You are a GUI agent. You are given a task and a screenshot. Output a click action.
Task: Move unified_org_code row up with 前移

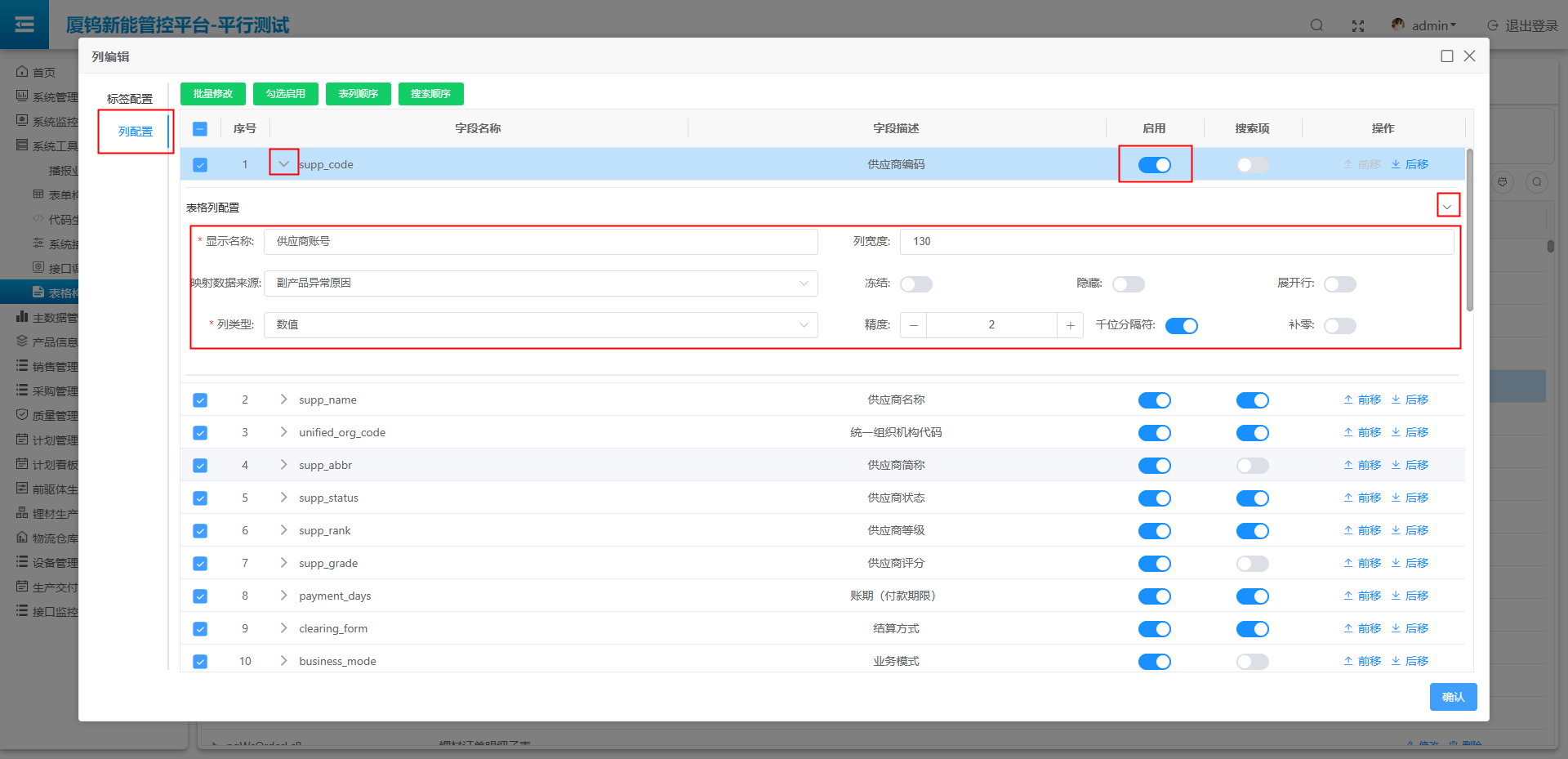[x=1362, y=432]
